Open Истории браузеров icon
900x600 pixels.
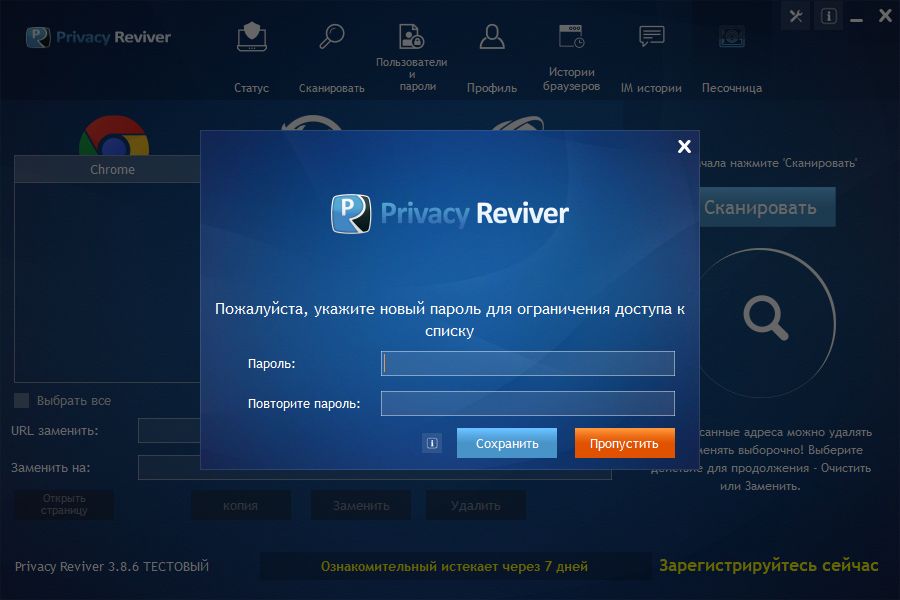tap(572, 36)
